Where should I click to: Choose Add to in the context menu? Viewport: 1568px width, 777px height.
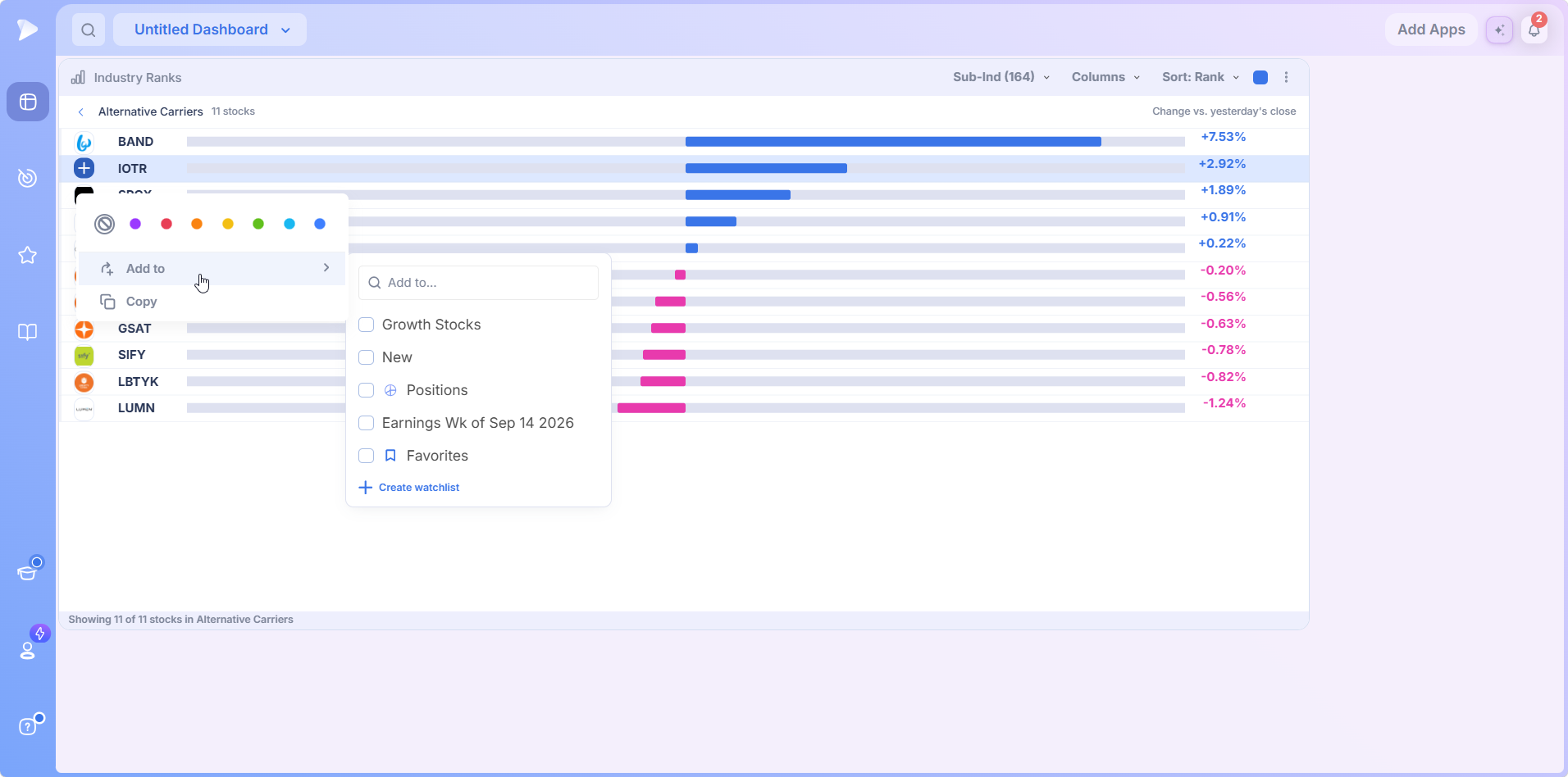point(212,268)
